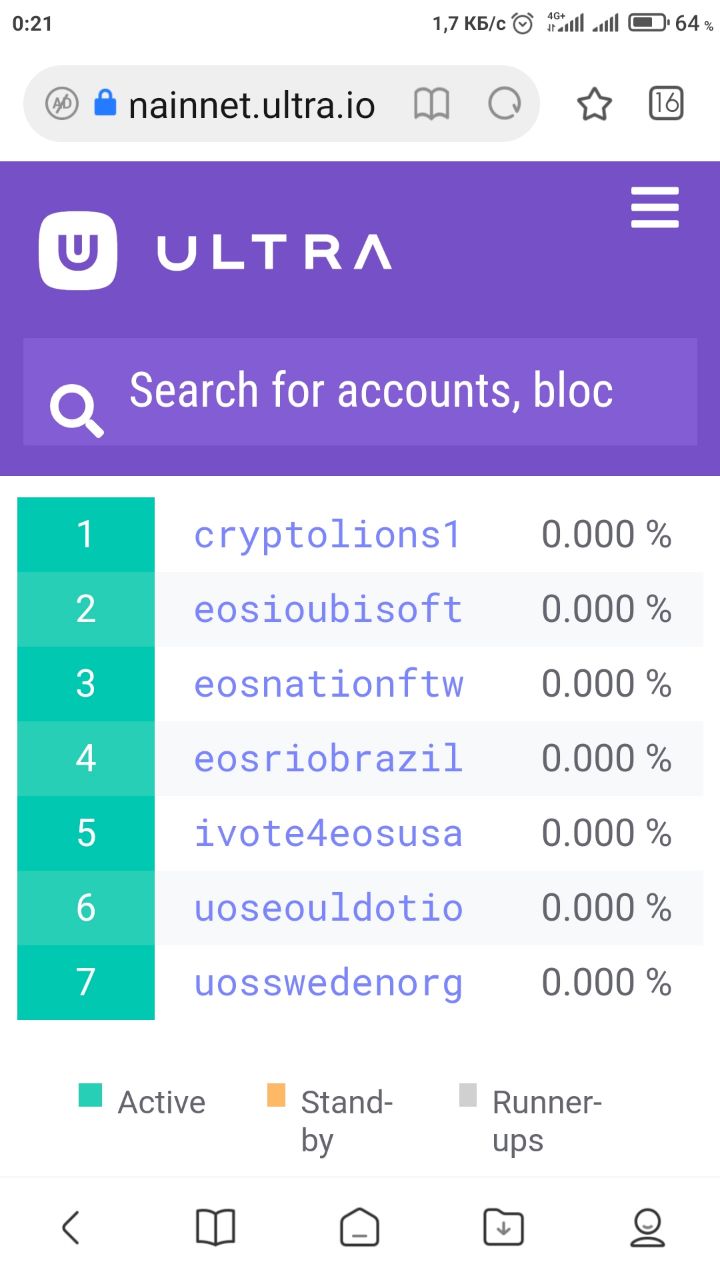Open the uosswedenorg producer link
This screenshot has width=720, height=1280.
pos(328,983)
